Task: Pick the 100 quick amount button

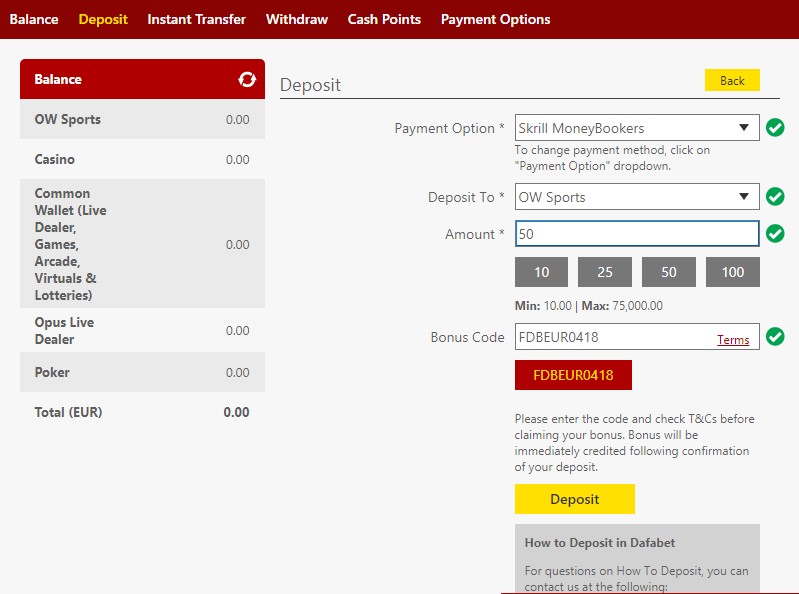Action: [x=732, y=272]
